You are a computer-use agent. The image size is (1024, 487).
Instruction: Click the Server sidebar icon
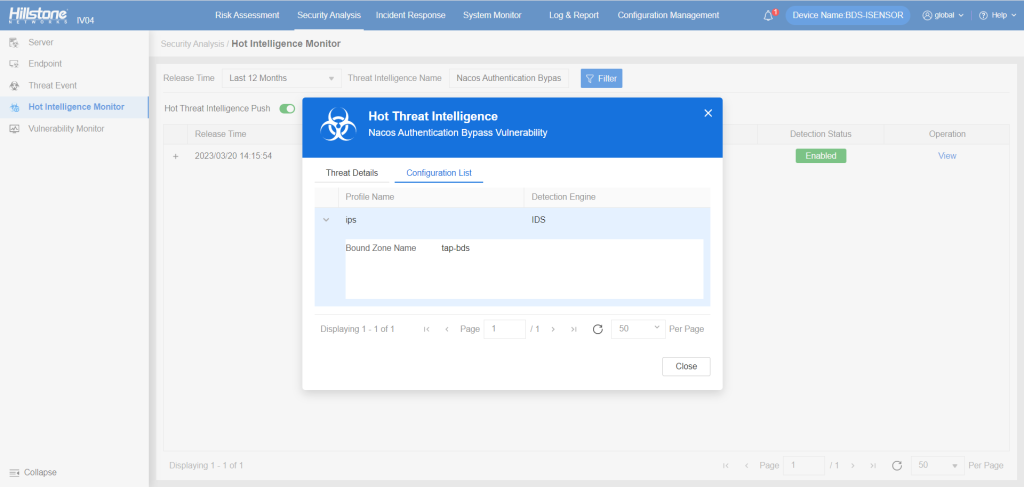(14, 42)
